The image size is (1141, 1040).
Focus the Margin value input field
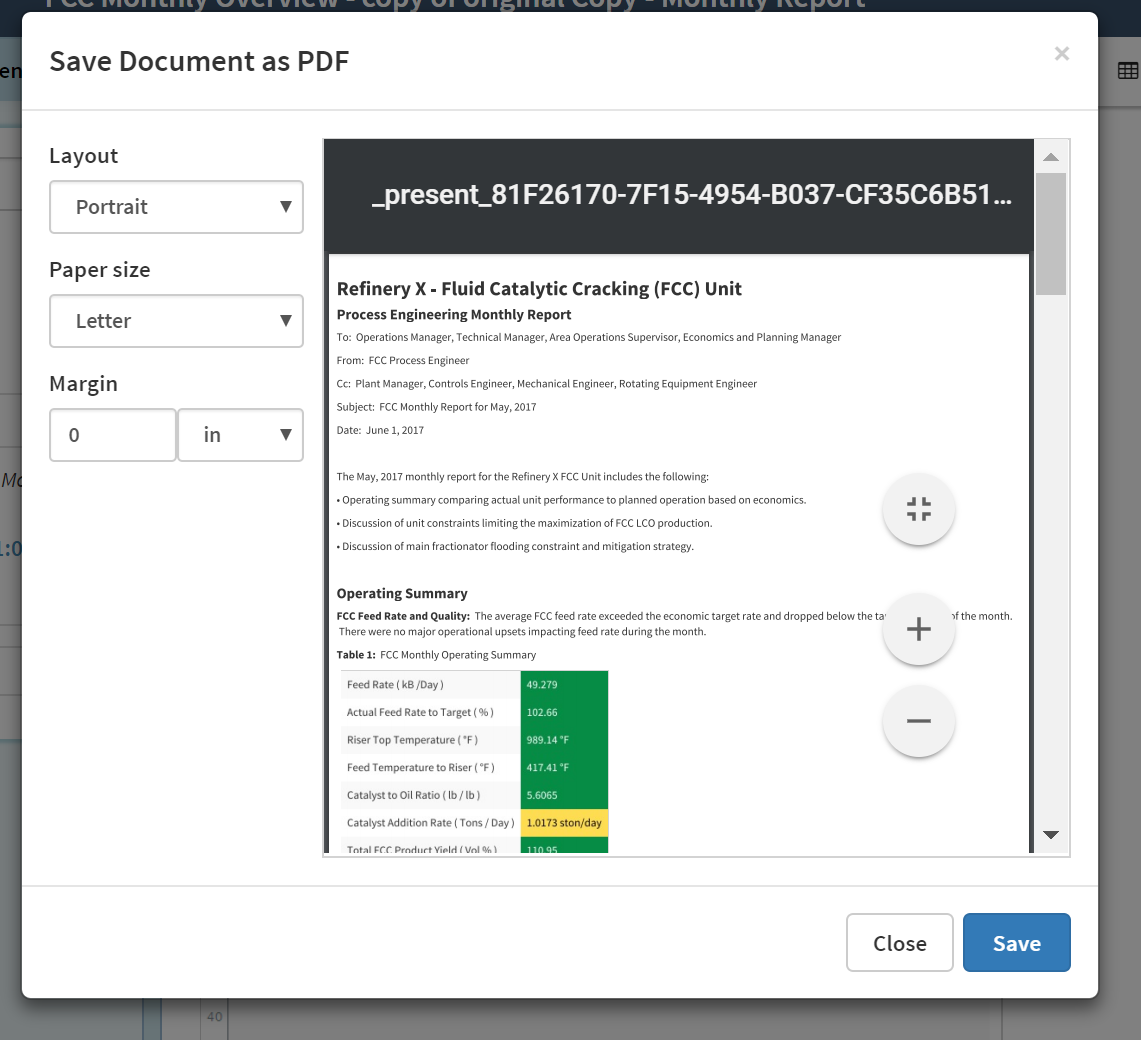[112, 435]
